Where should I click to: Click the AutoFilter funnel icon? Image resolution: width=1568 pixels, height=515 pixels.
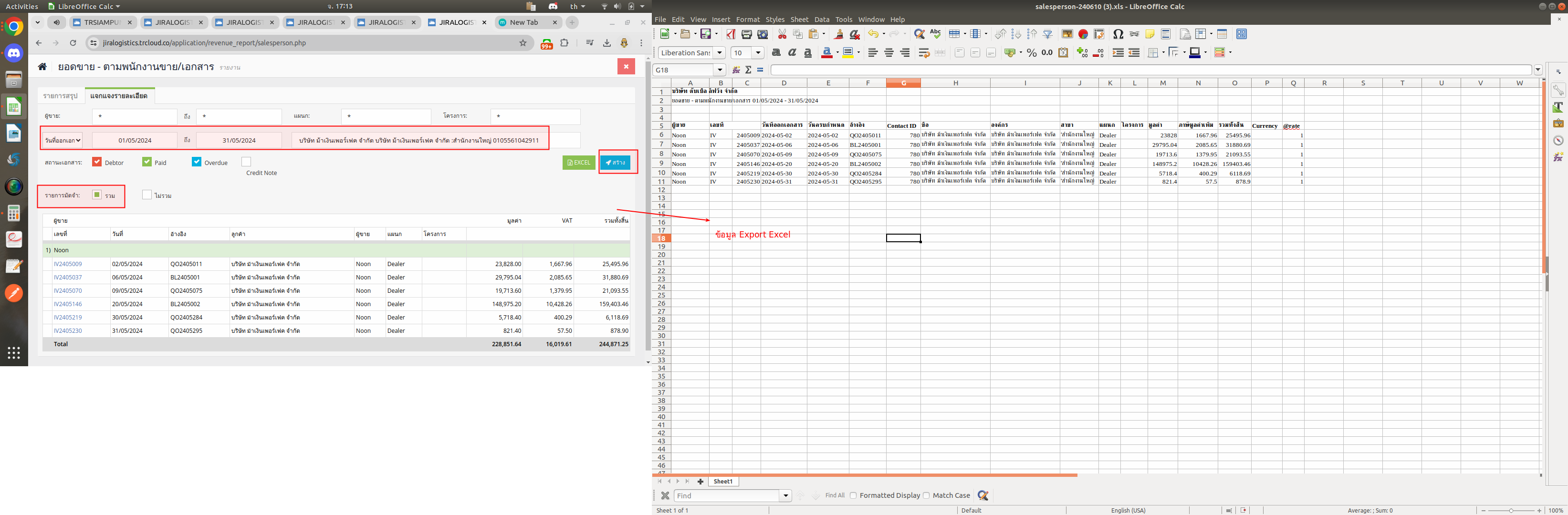pos(1047,34)
